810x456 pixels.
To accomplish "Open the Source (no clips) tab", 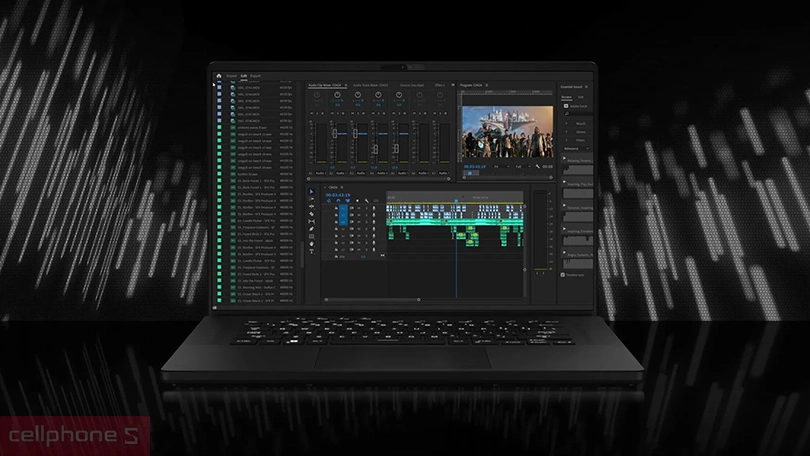I will tap(412, 85).
